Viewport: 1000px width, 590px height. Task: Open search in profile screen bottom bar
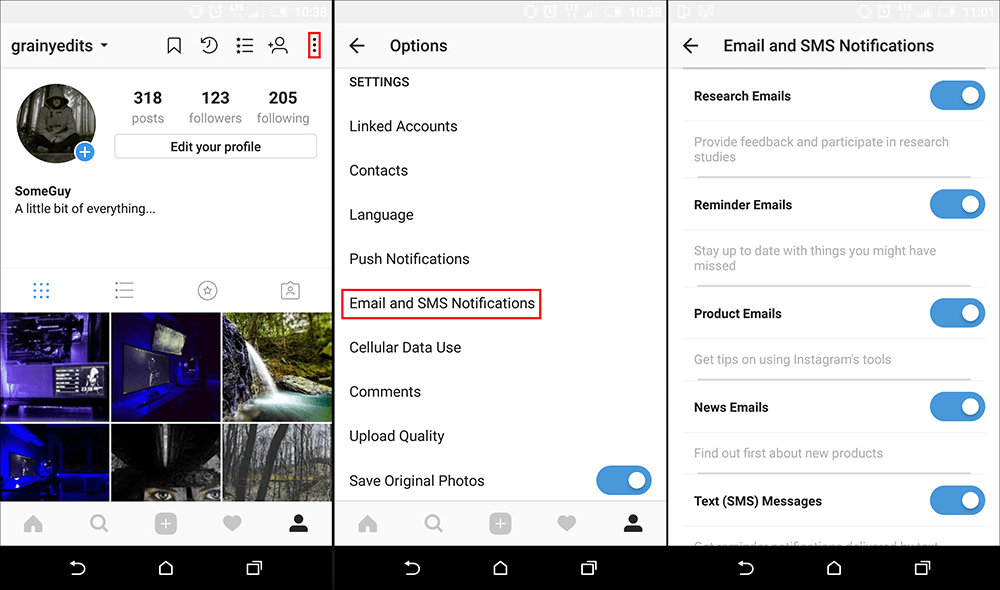pyautogui.click(x=99, y=524)
